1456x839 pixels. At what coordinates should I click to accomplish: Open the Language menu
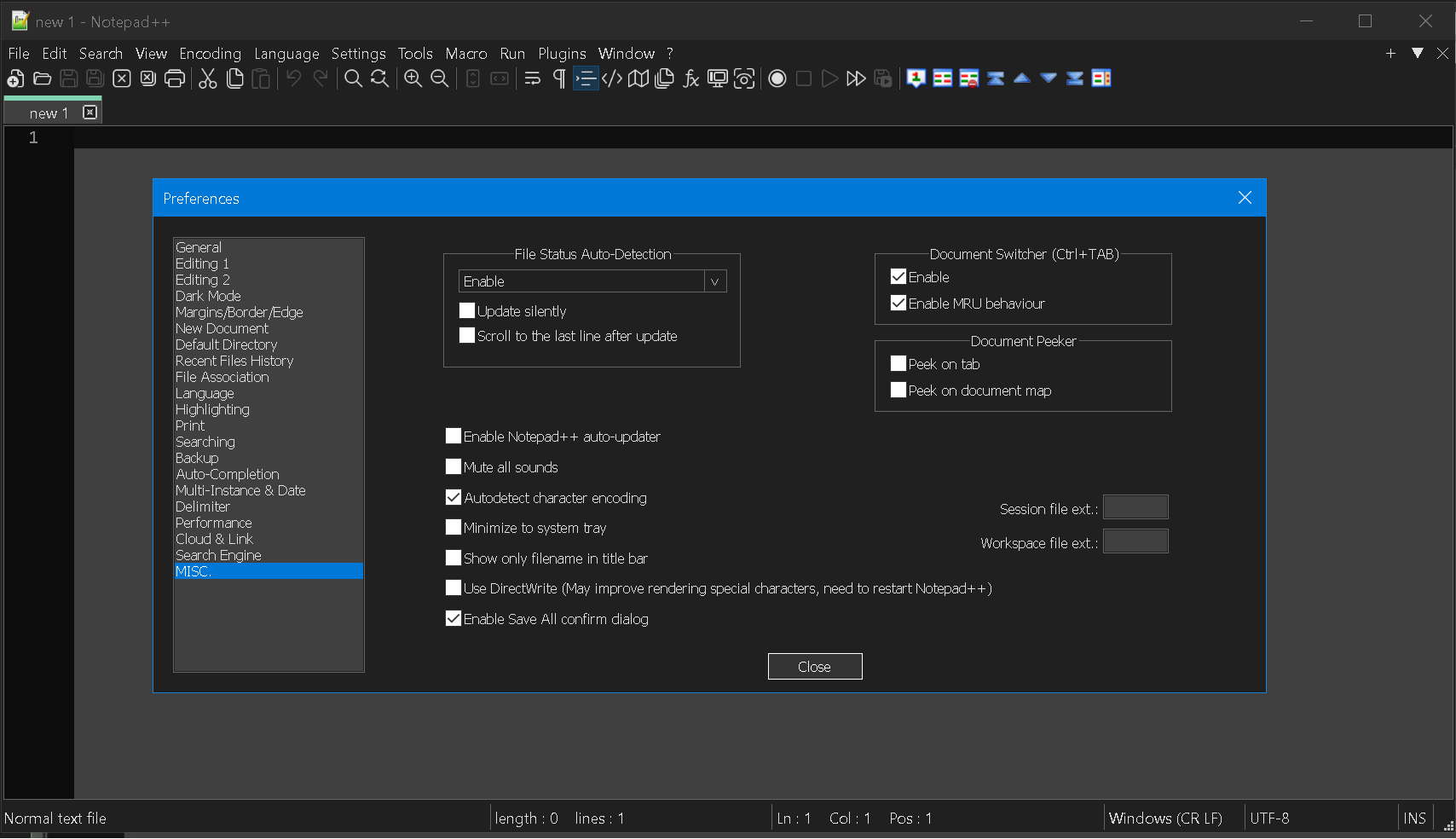286,53
